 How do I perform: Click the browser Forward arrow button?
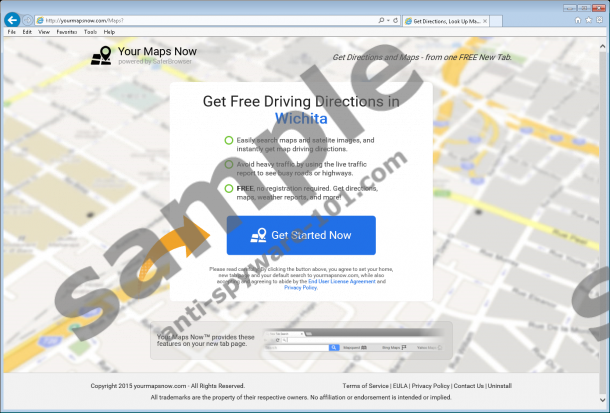(28, 20)
